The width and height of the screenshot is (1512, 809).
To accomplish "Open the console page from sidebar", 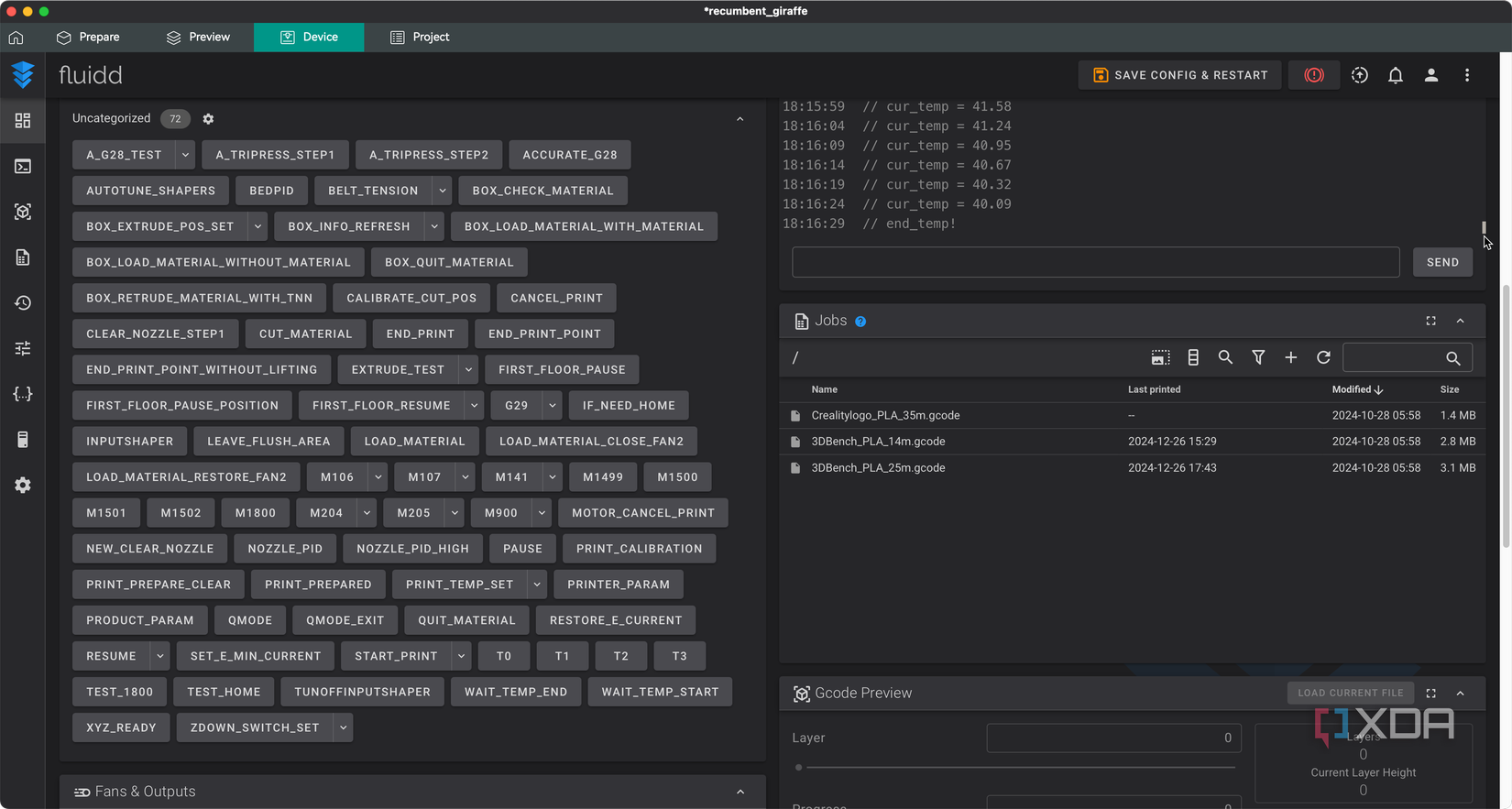I will click(23, 167).
